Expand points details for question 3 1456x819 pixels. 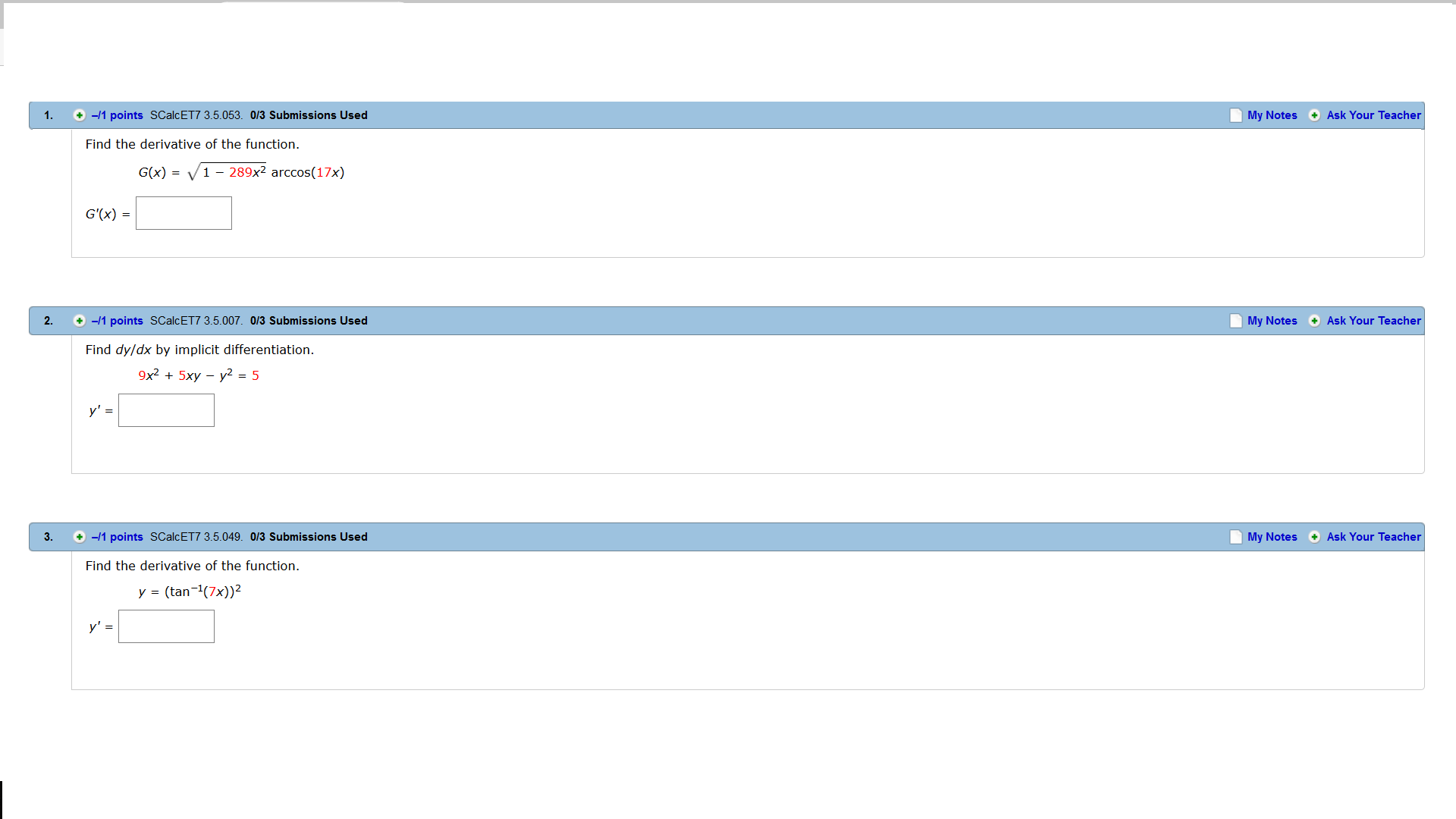coord(79,537)
